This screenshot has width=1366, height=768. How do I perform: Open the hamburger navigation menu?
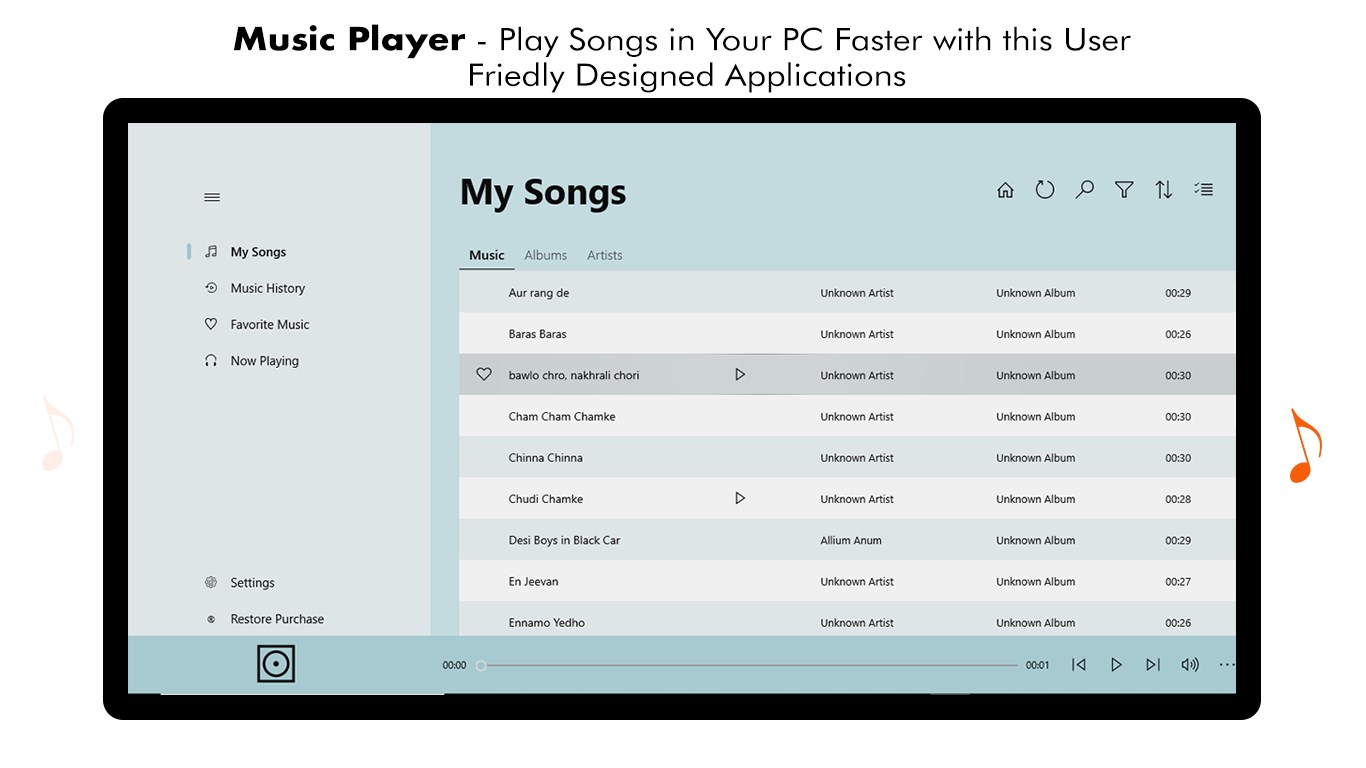(x=212, y=198)
